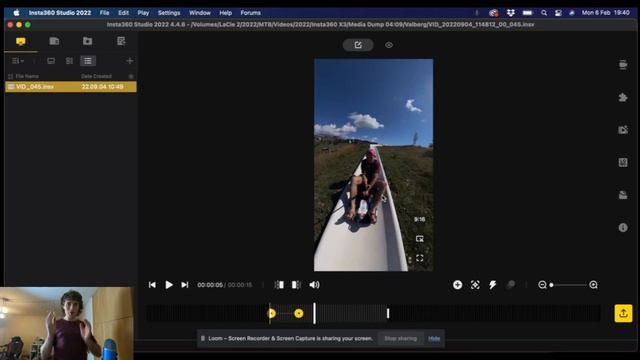Set trim end point

296,285
